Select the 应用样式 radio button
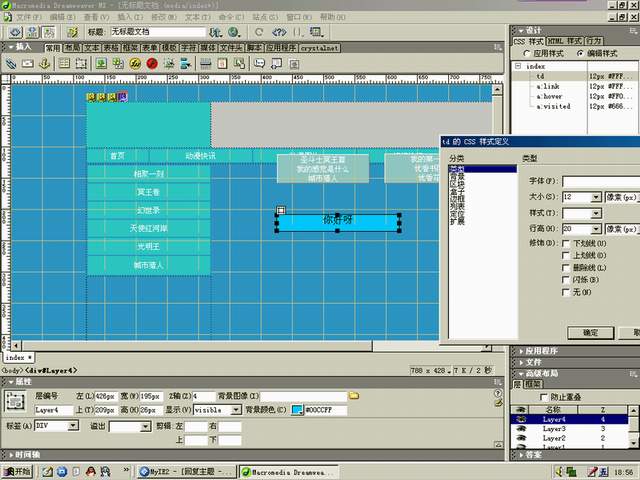 (x=519, y=53)
